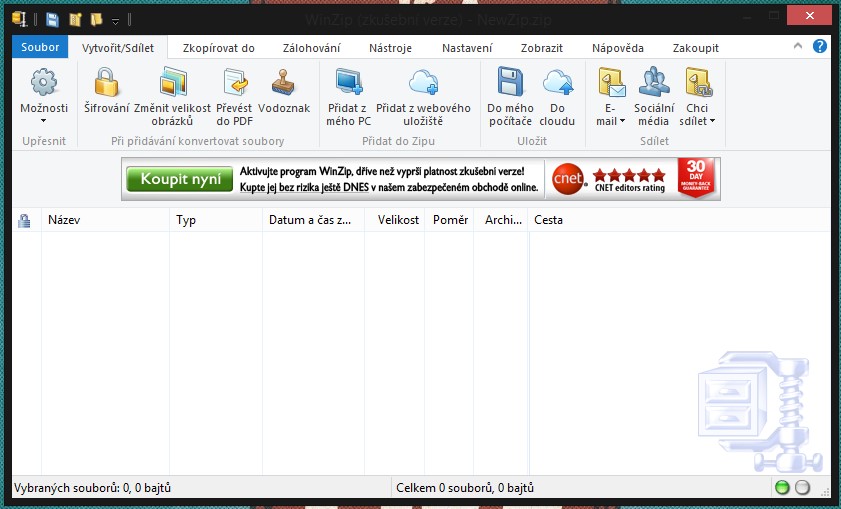Open the Zálohování tab

312,48
